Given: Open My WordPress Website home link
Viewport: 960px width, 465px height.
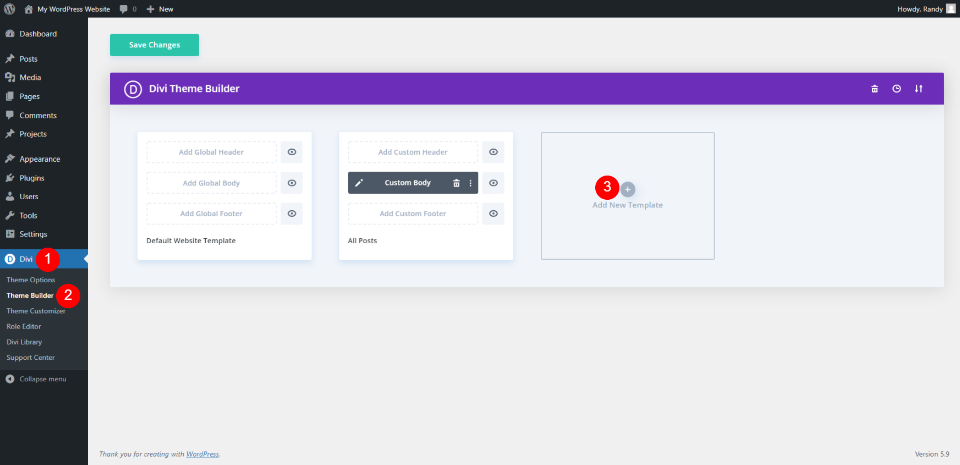Looking at the screenshot, I should point(68,9).
